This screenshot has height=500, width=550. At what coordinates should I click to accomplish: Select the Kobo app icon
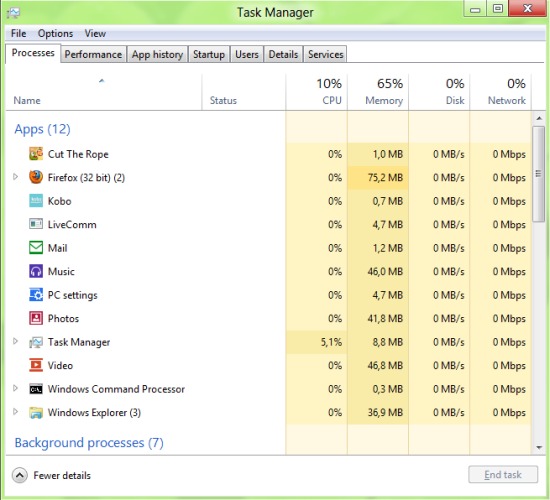tap(36, 201)
